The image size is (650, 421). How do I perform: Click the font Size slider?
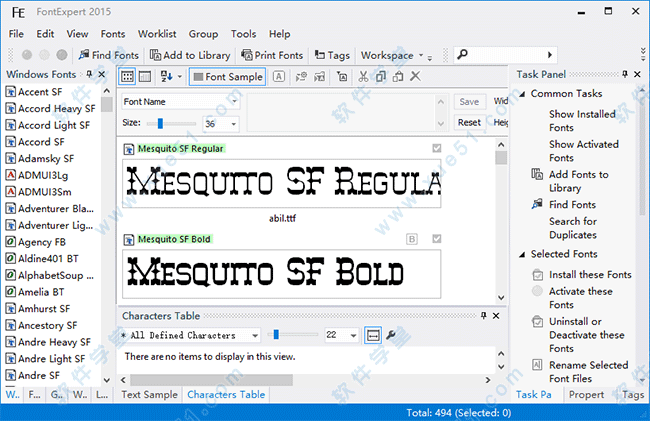(x=160, y=123)
